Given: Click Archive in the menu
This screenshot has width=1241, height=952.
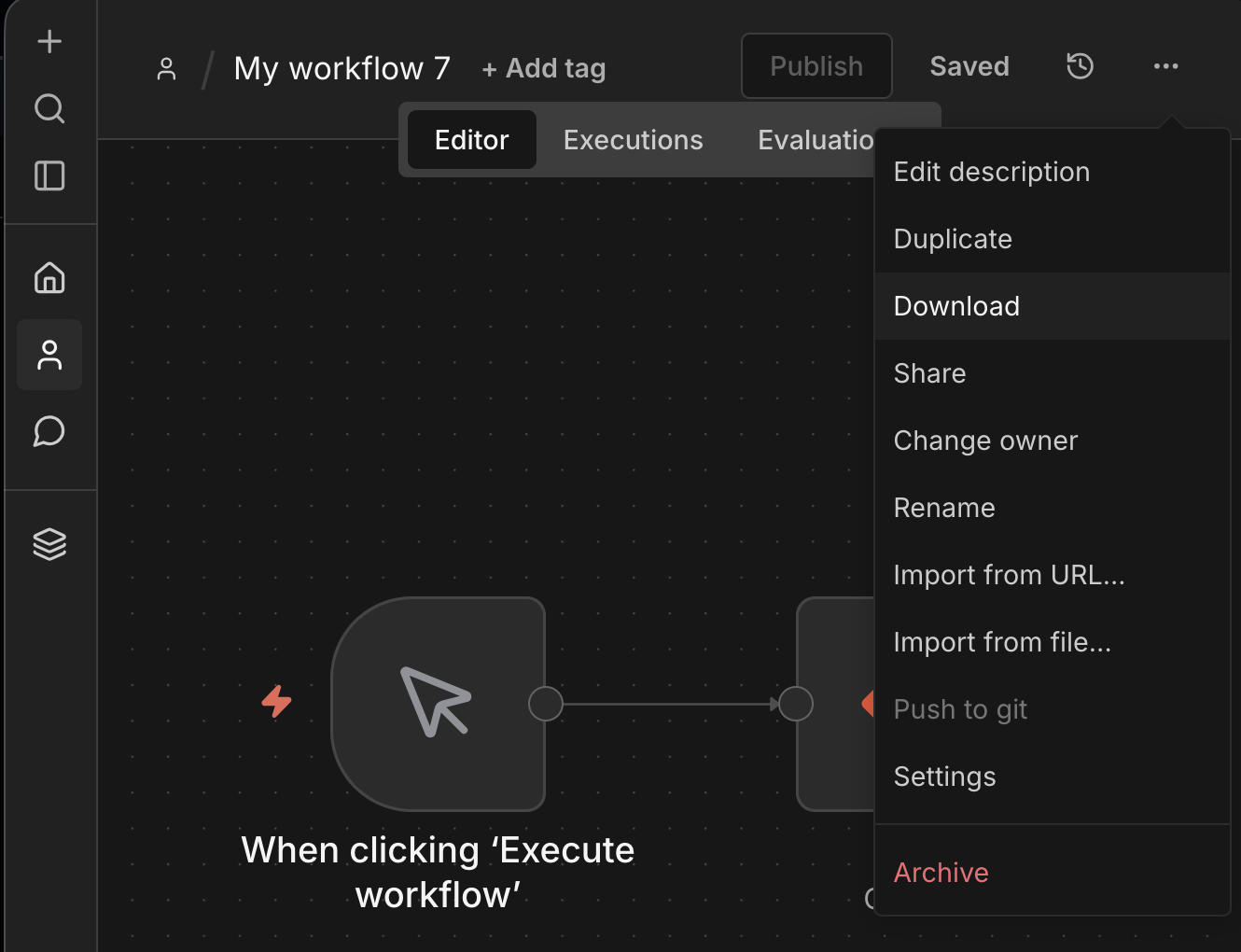Looking at the screenshot, I should click(941, 873).
